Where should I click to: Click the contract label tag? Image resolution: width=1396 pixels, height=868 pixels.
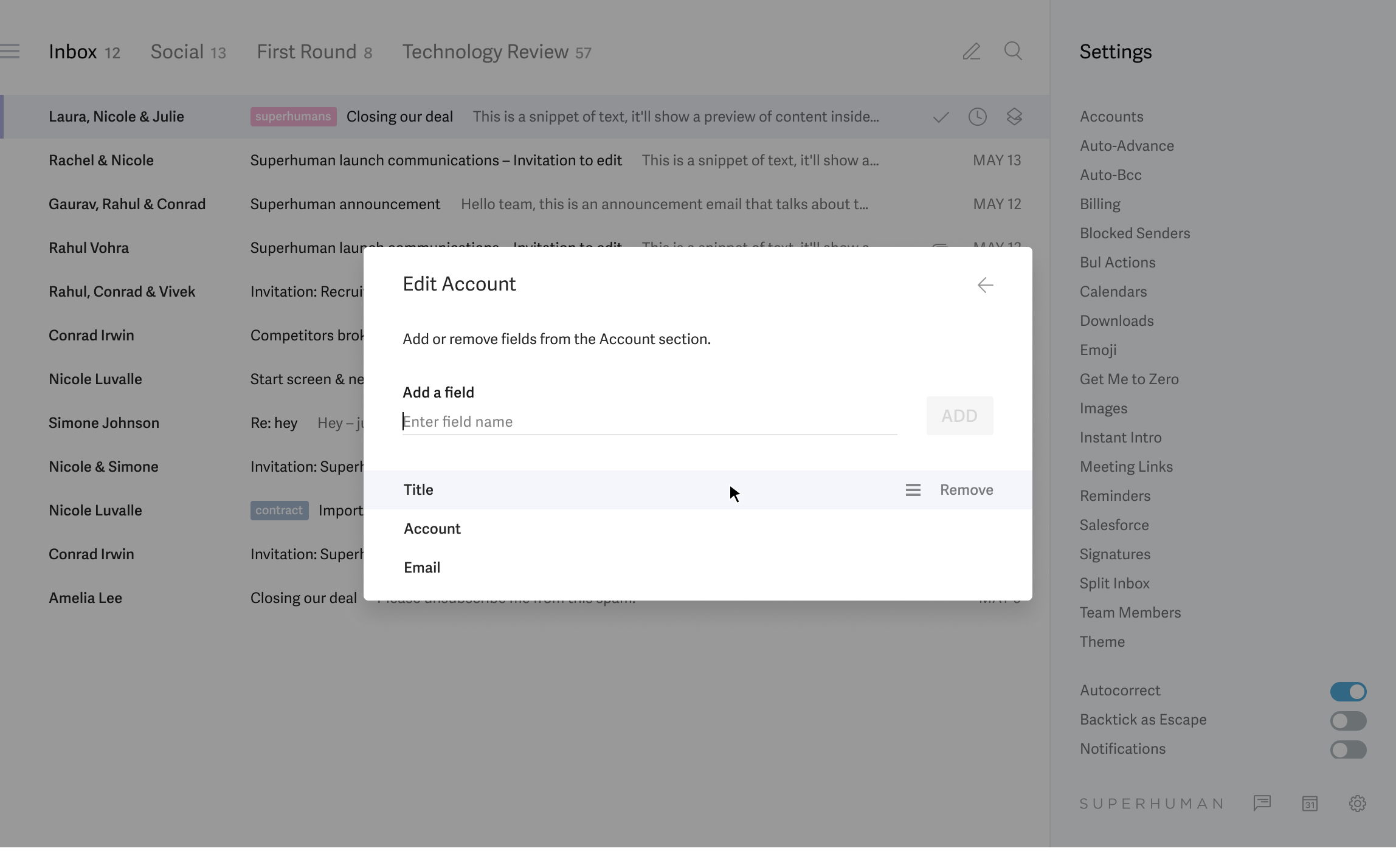click(x=279, y=511)
